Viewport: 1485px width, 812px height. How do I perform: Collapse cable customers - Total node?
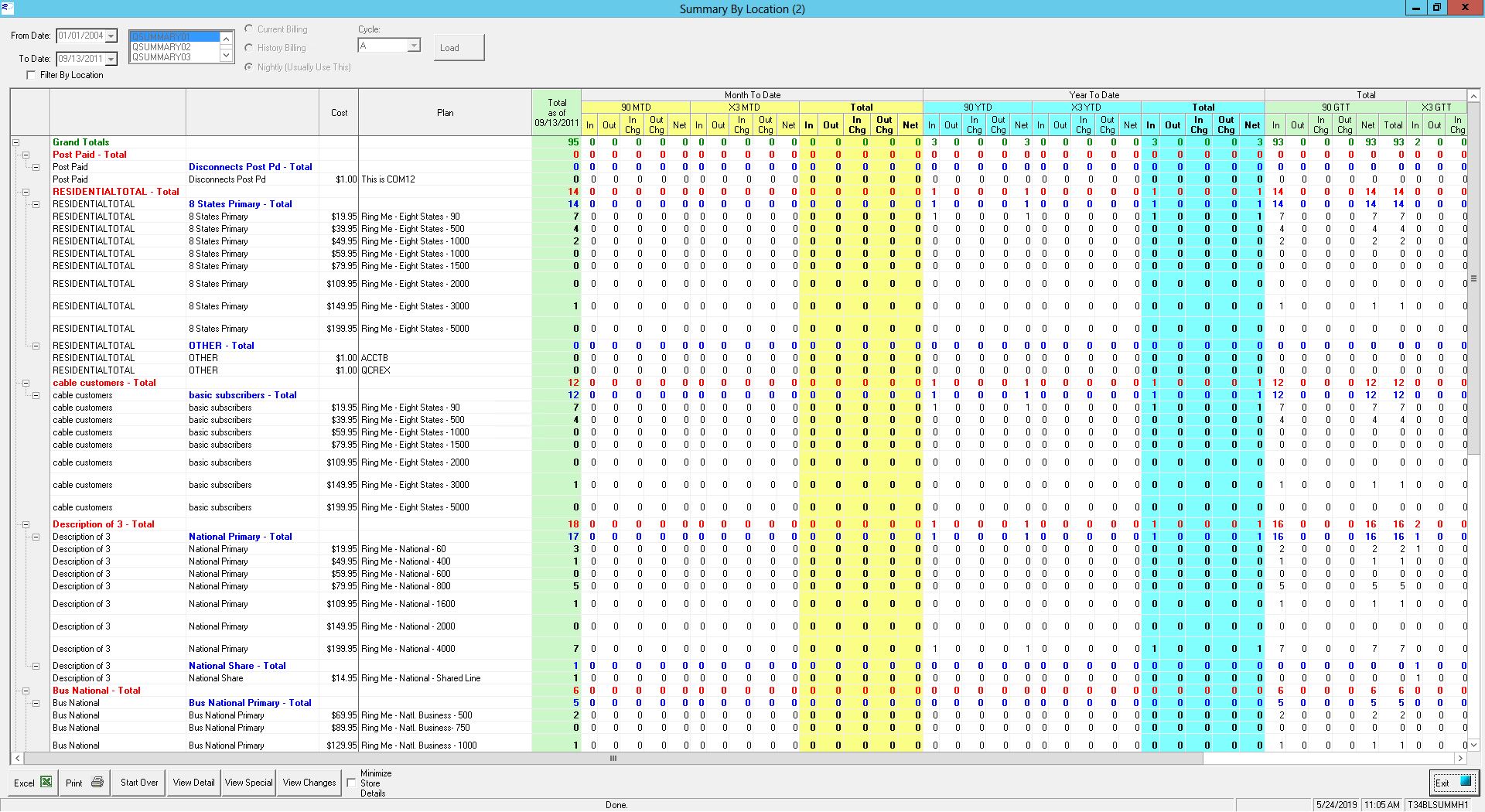26,383
